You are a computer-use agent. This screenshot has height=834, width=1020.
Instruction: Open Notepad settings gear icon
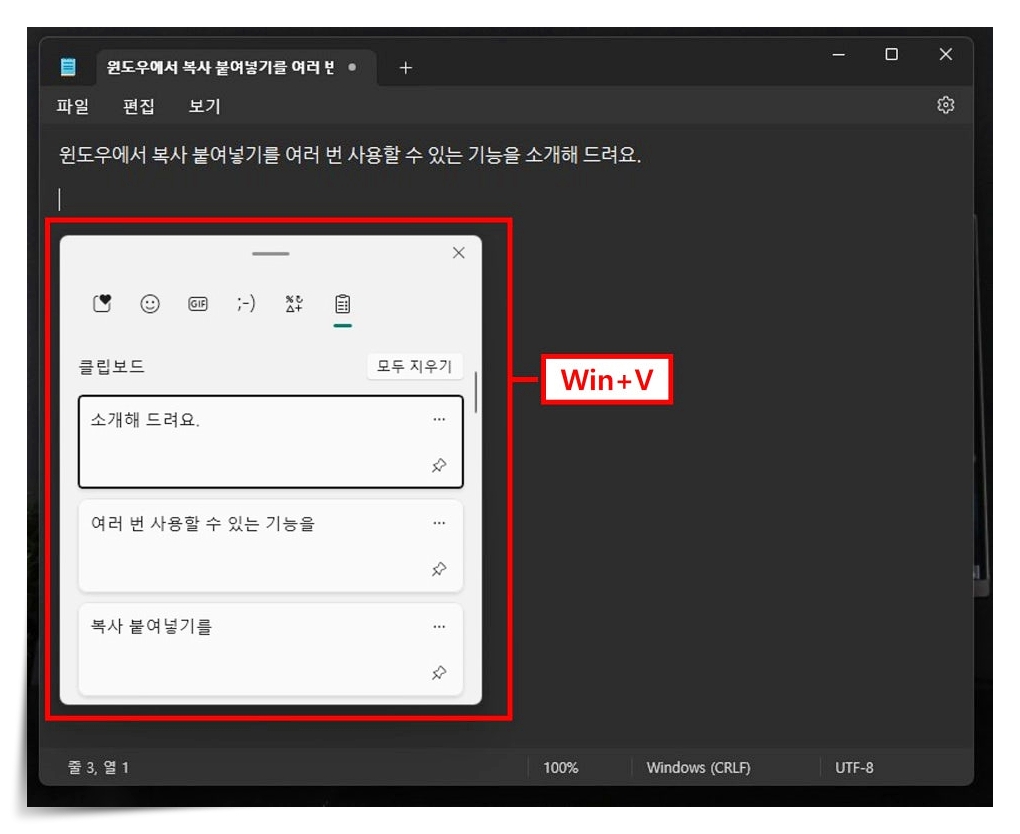(x=945, y=105)
